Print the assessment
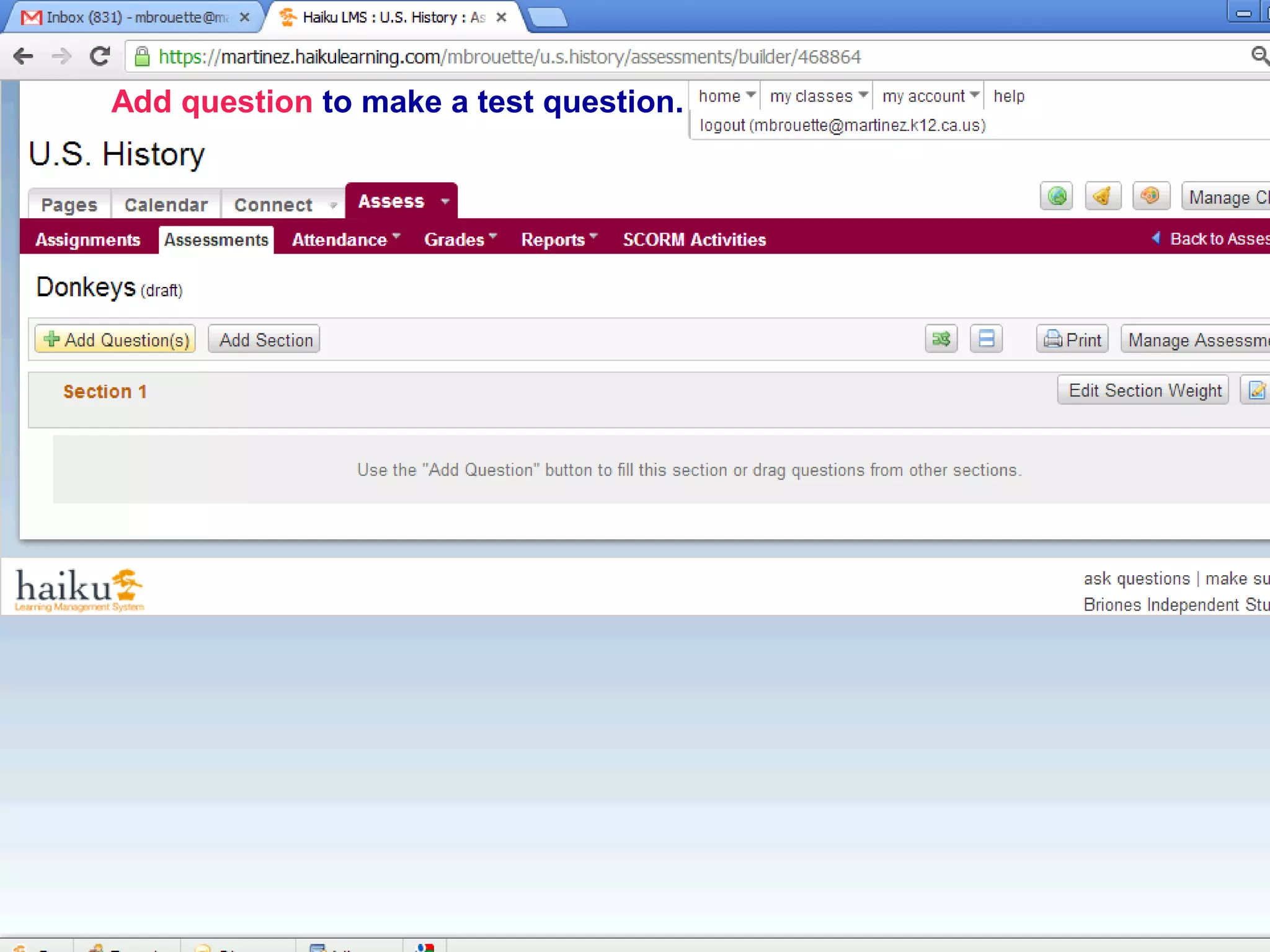The height and width of the screenshot is (952, 1270). coord(1072,340)
